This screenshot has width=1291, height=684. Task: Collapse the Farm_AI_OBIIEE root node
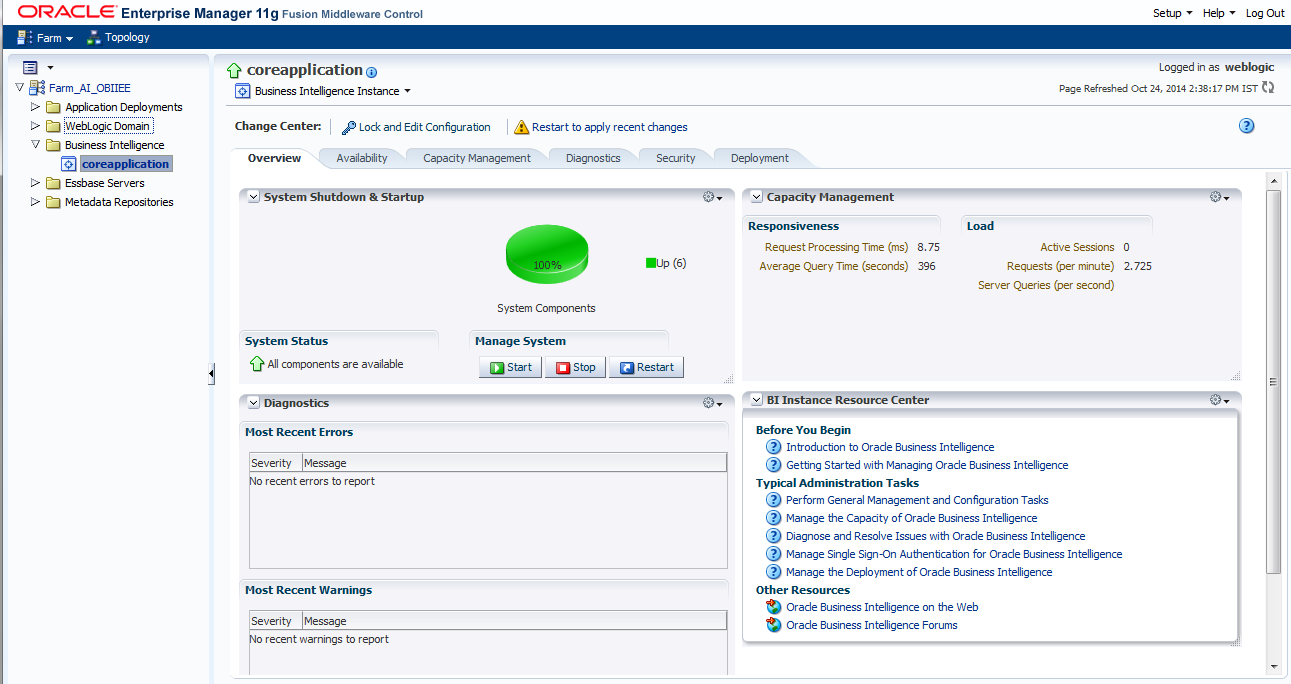tap(19, 88)
